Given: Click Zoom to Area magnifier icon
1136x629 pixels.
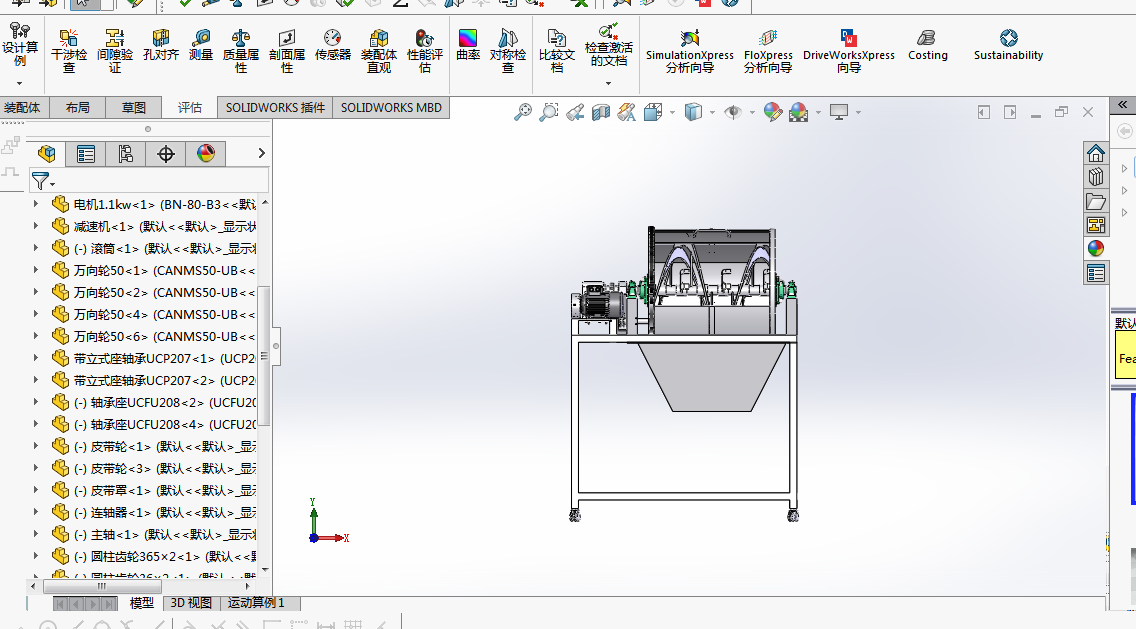Looking at the screenshot, I should tap(548, 112).
